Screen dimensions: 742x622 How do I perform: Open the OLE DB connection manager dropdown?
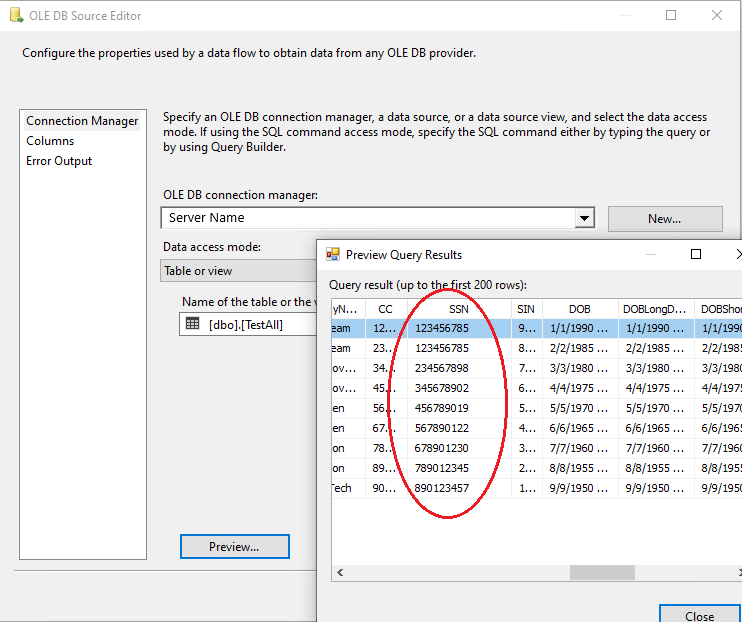pos(584,218)
